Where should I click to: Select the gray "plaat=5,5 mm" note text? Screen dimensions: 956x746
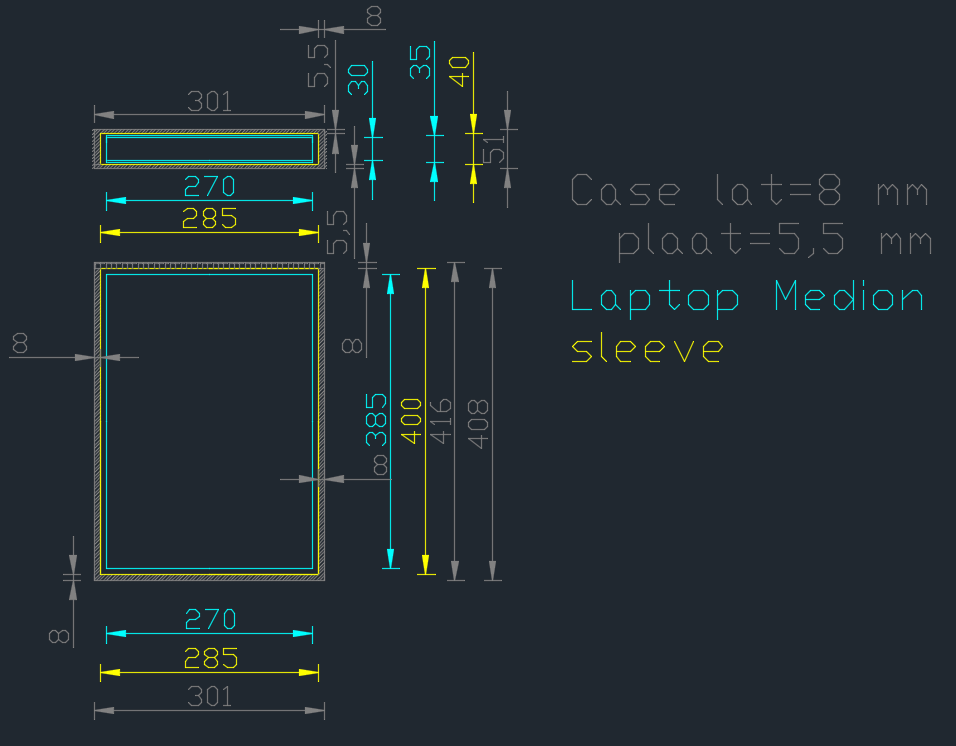(x=774, y=241)
